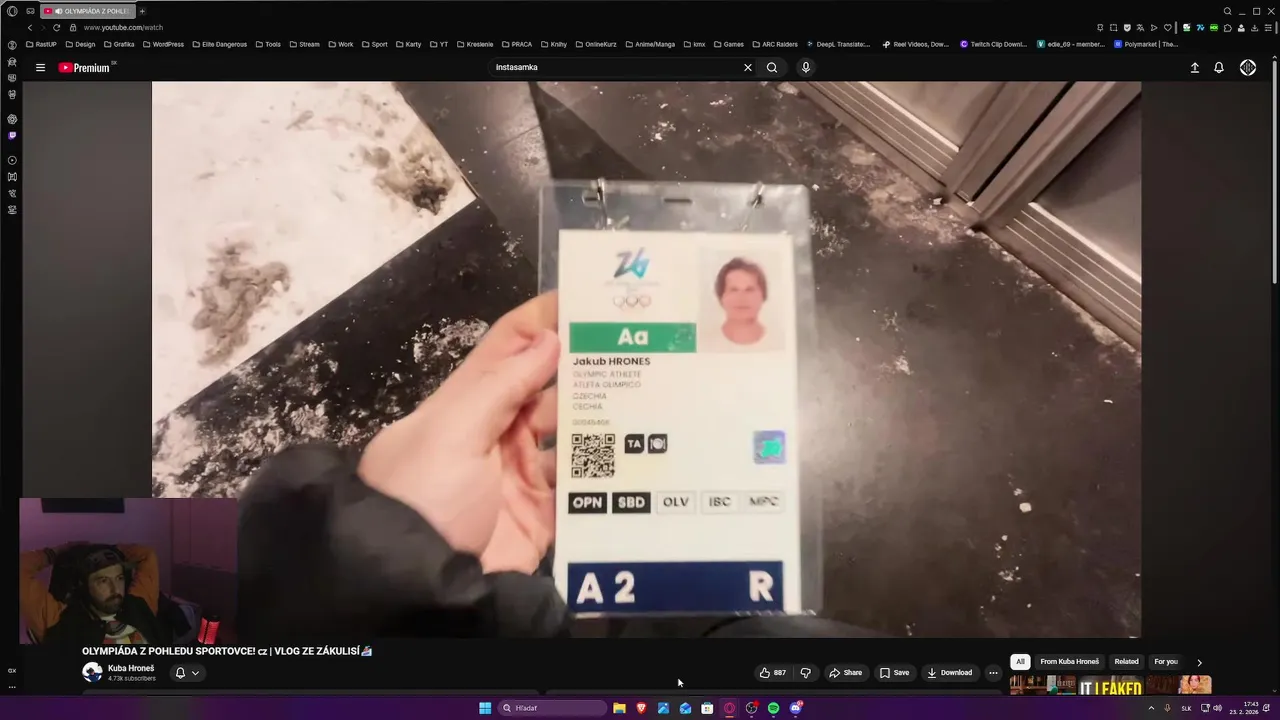Viewport: 1280px width, 720px height.
Task: Open the YouTube account avatar menu
Action: tap(1248, 68)
